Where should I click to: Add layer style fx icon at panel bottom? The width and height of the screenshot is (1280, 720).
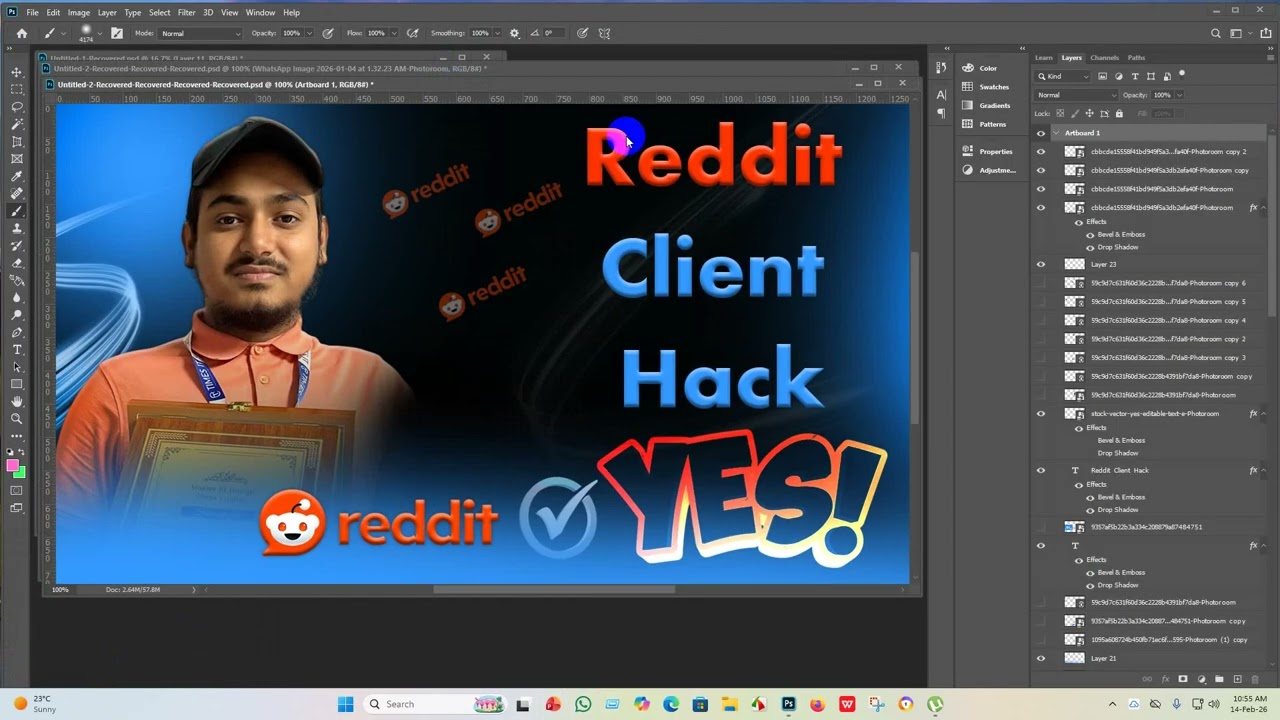click(1165, 679)
